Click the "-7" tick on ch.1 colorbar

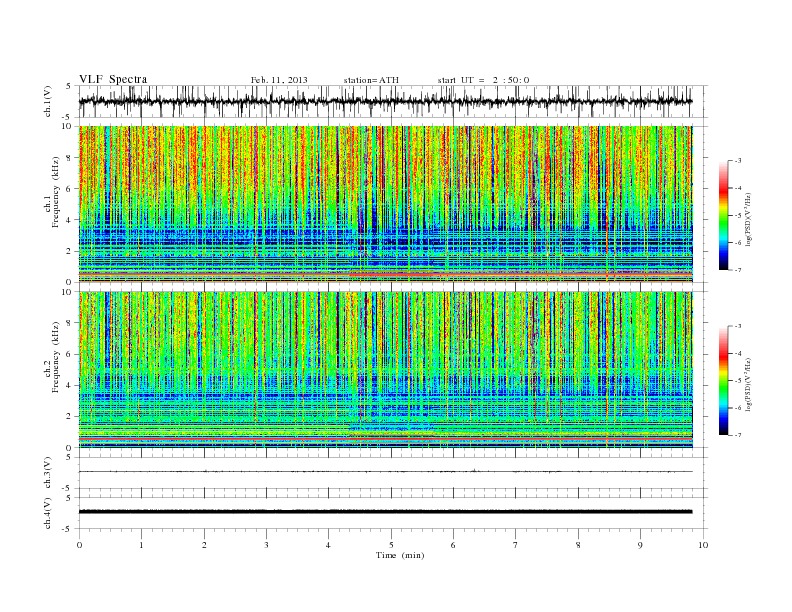tap(738, 270)
